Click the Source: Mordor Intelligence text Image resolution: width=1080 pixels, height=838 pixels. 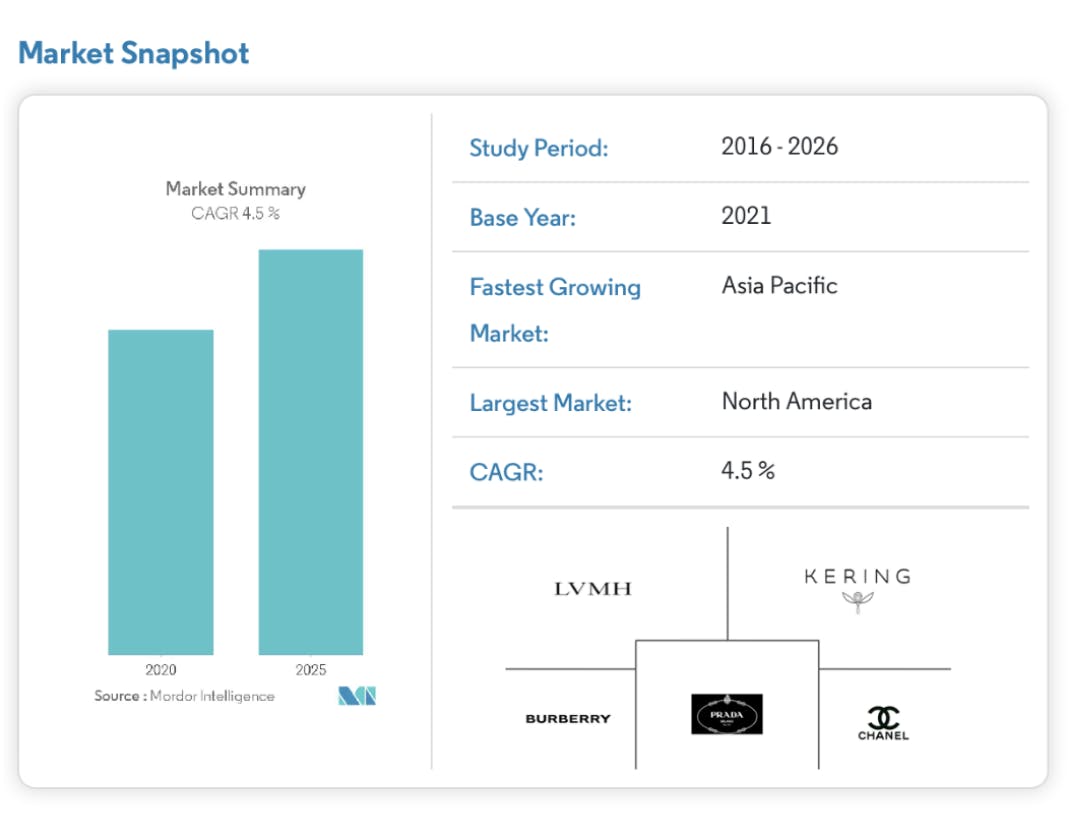(184, 696)
